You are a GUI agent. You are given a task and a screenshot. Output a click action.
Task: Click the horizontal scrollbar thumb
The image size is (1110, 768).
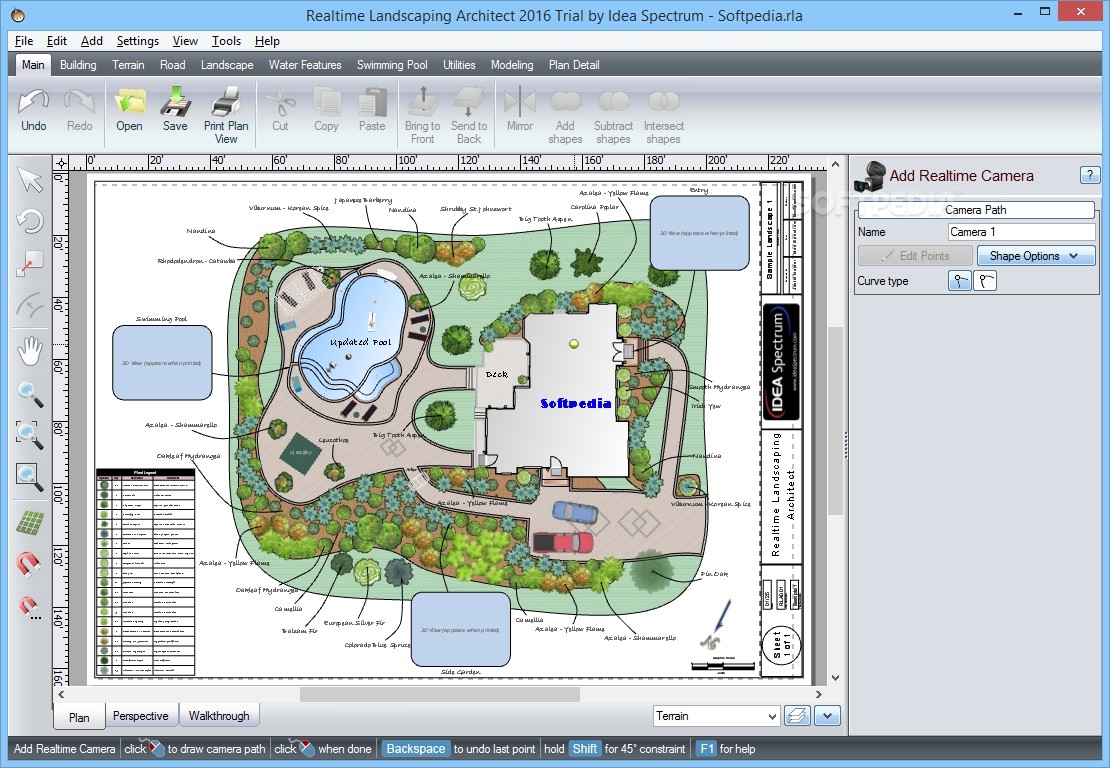439,694
